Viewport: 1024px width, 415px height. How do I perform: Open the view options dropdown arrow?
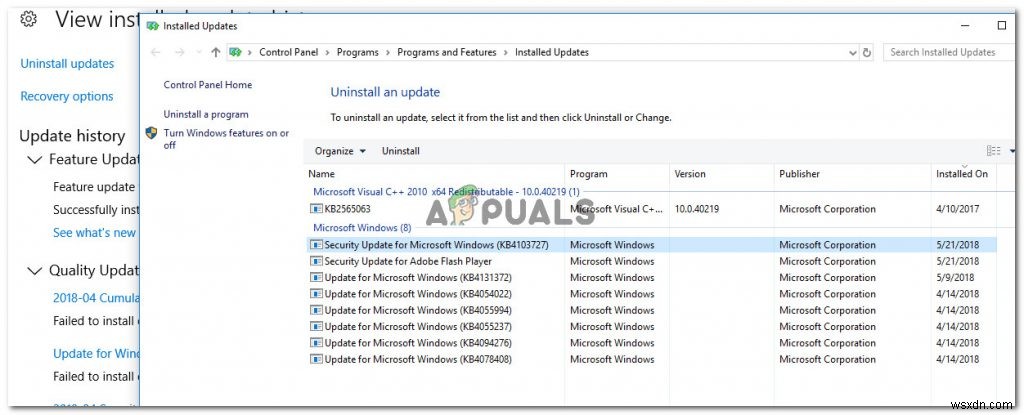[1011, 151]
